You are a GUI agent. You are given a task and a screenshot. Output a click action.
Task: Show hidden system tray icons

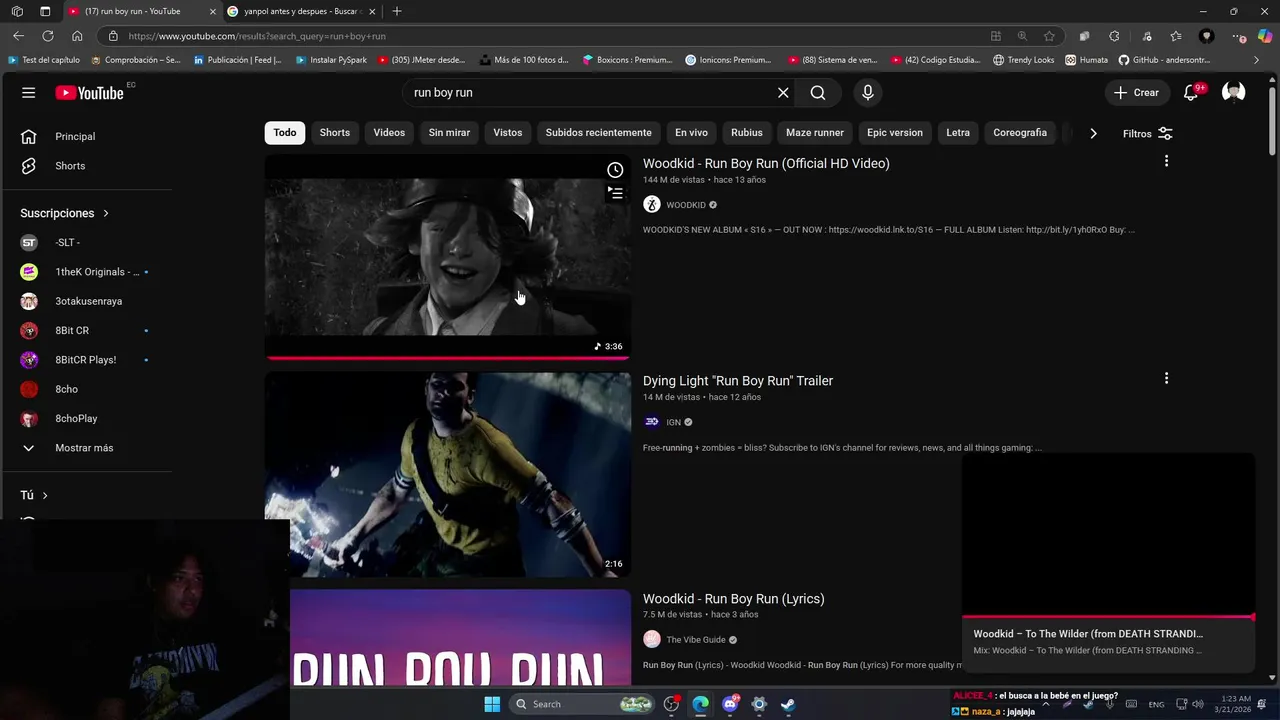[1045, 704]
